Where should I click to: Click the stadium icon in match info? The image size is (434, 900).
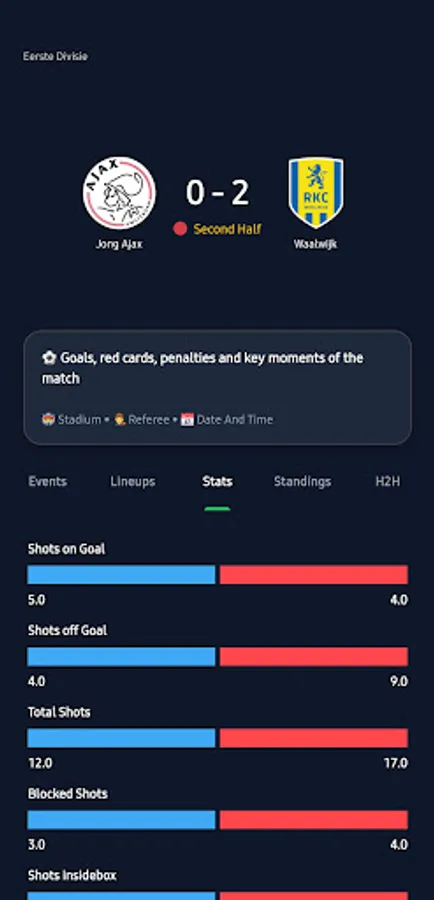coord(48,420)
